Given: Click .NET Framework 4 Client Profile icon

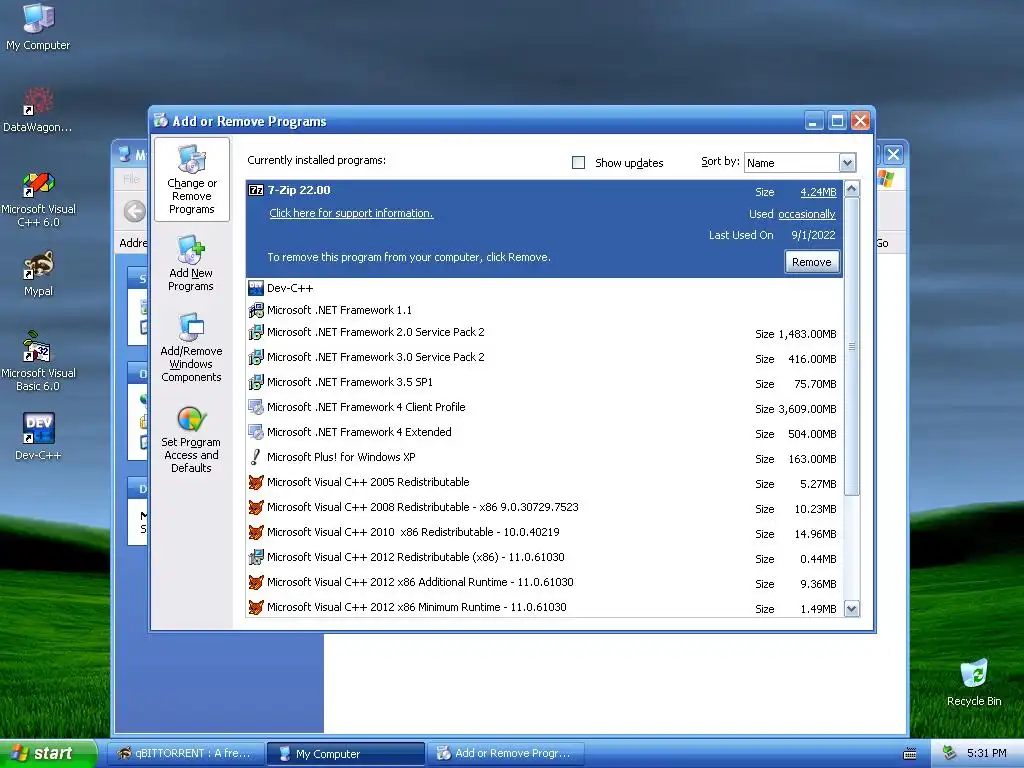Looking at the screenshot, I should point(256,408).
